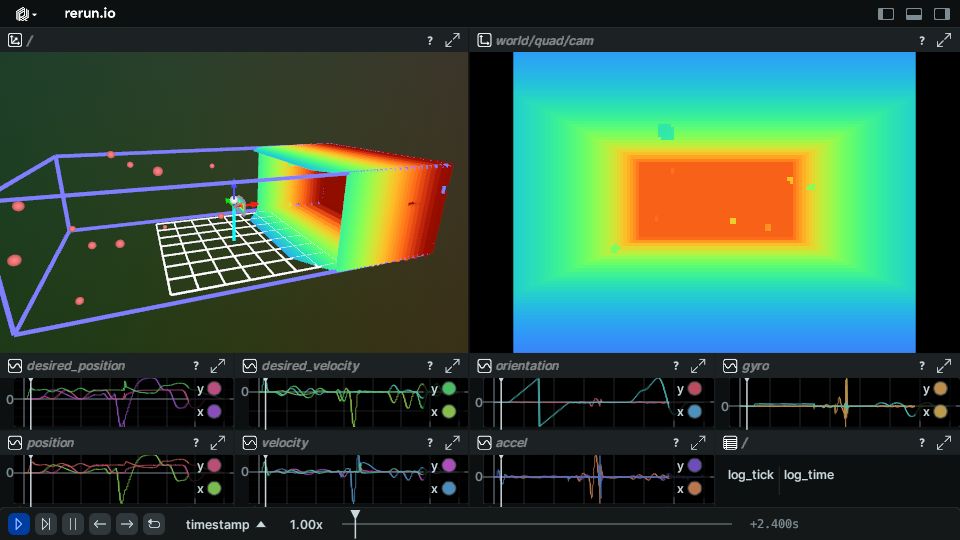Click desired_velocity y legend color dot

449,389
